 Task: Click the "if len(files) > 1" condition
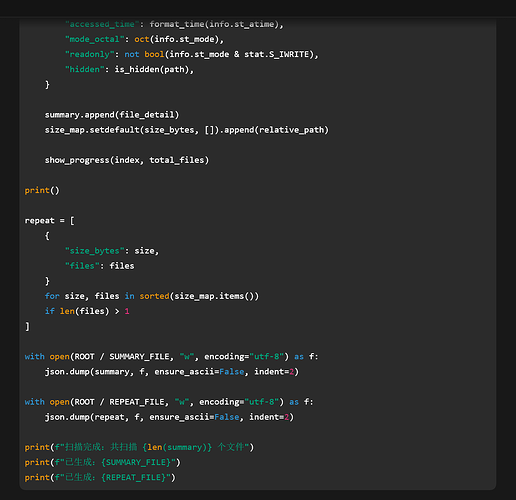click(x=87, y=311)
